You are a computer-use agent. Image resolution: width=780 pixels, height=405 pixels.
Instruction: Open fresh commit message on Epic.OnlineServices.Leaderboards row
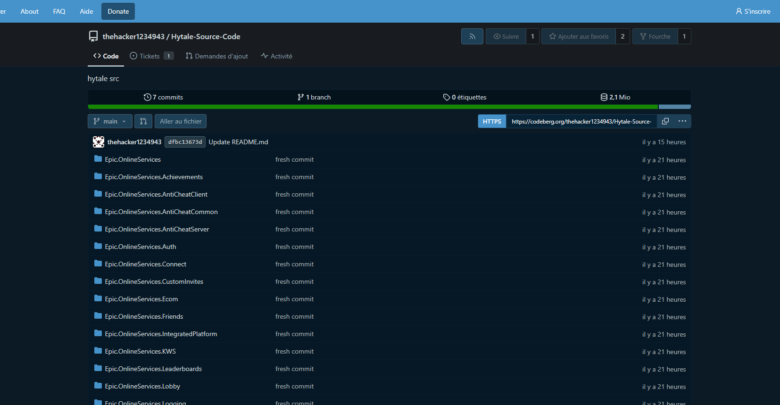294,369
